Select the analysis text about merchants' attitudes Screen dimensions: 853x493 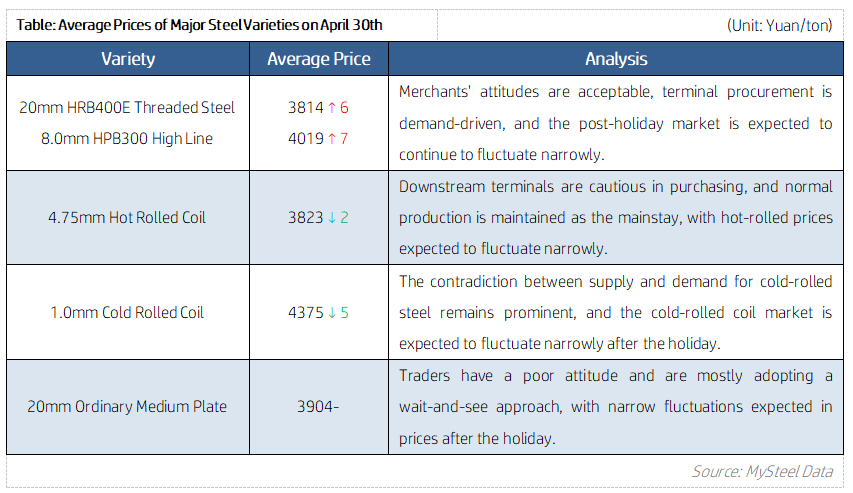point(615,123)
